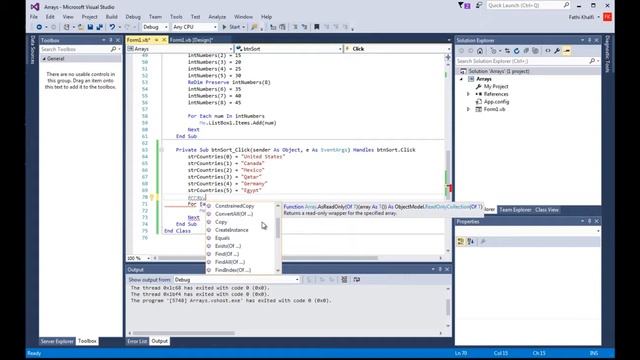Toggle word wrap in Output toolbar

coord(357,280)
